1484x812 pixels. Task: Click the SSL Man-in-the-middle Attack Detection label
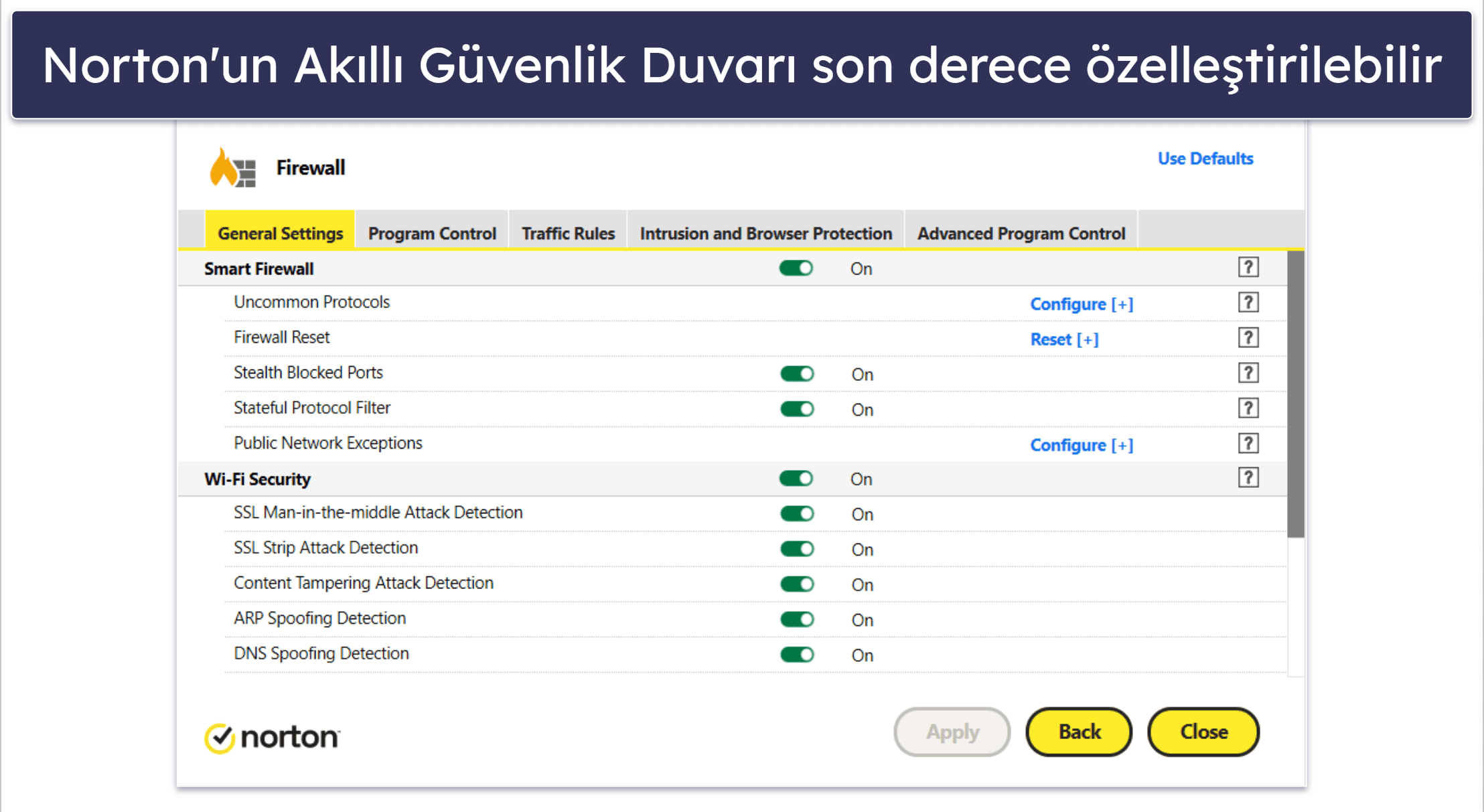click(x=378, y=513)
